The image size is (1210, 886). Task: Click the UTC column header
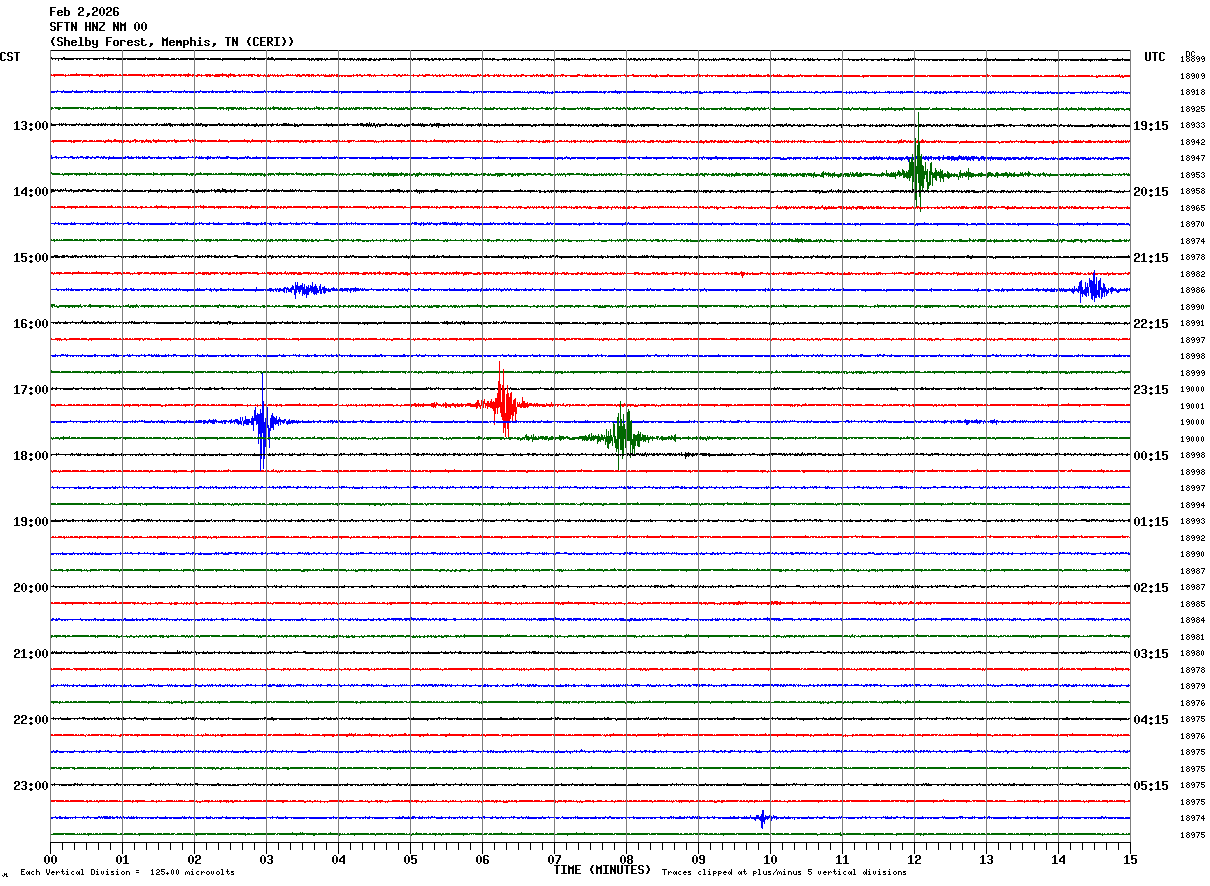point(1155,57)
